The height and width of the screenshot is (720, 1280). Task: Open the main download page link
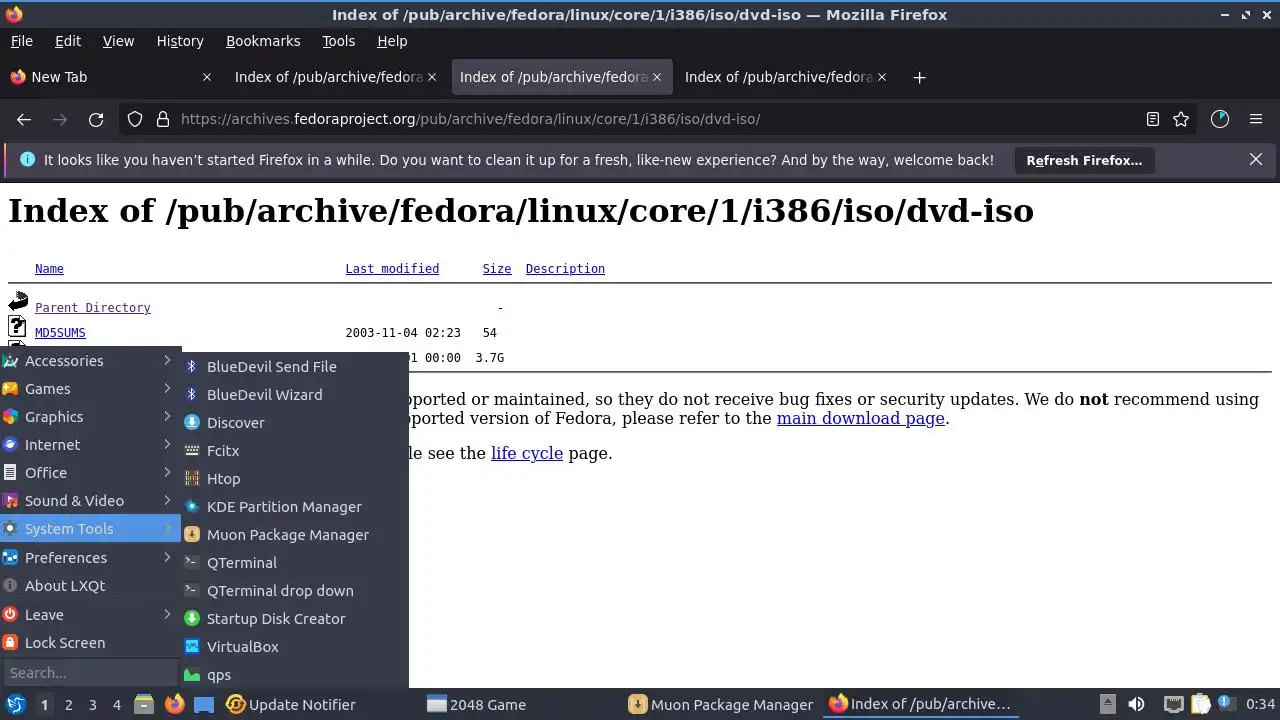point(861,418)
